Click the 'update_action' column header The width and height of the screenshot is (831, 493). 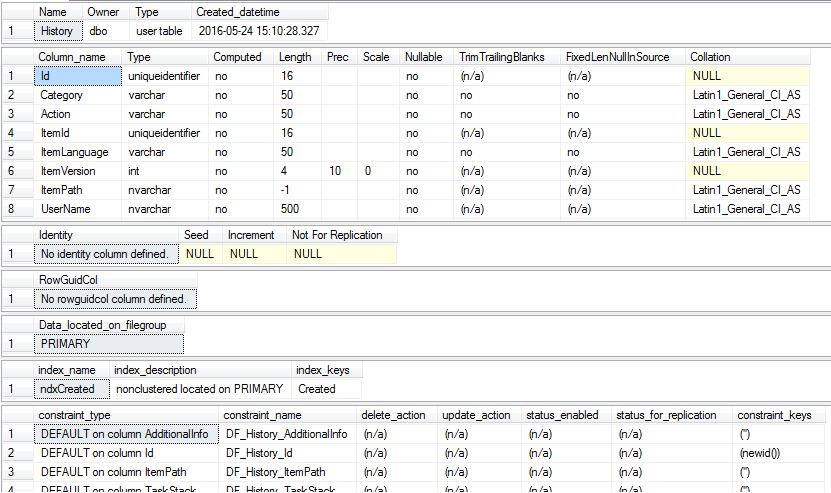pyautogui.click(x=480, y=415)
